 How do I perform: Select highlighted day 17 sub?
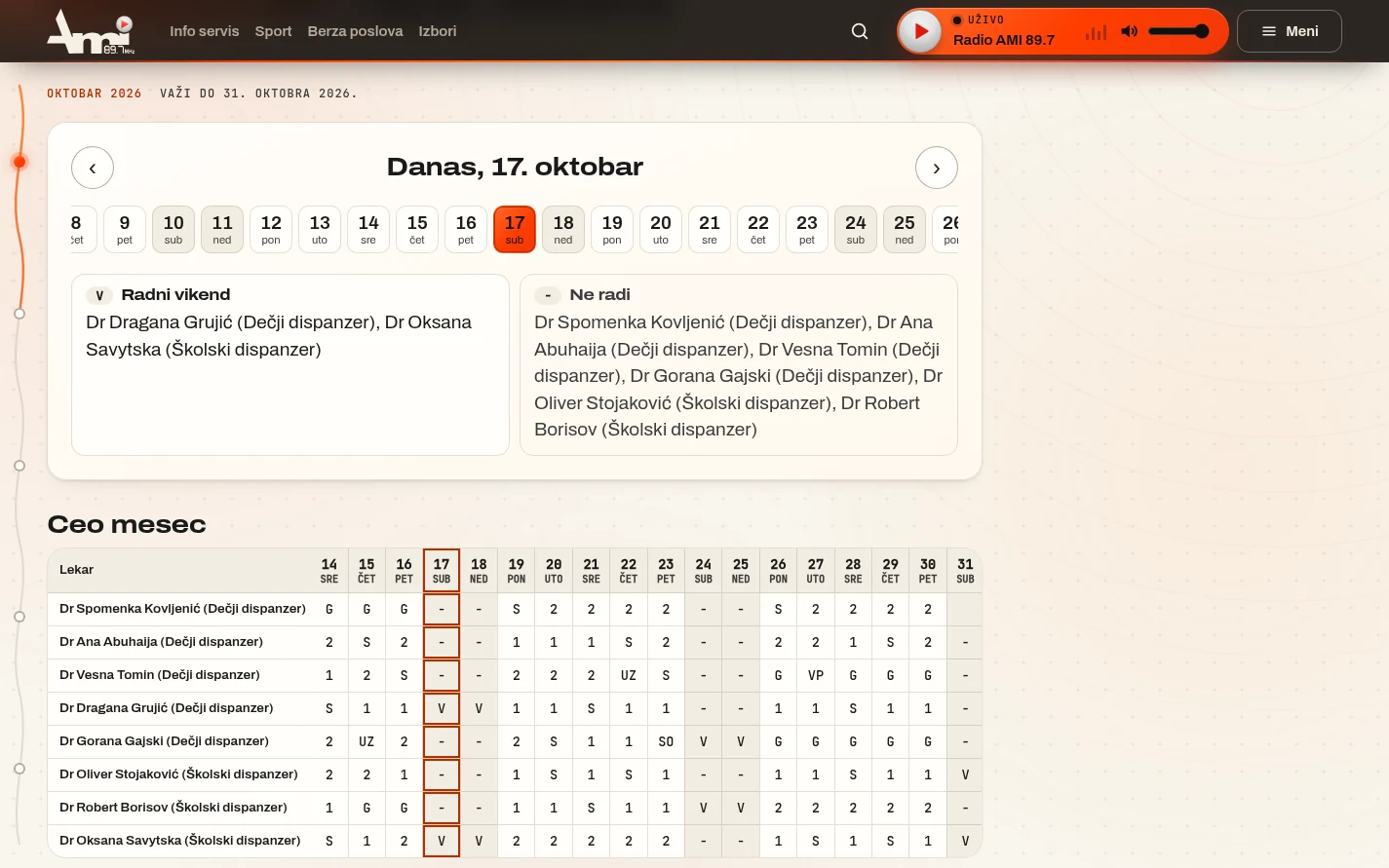[515, 229]
